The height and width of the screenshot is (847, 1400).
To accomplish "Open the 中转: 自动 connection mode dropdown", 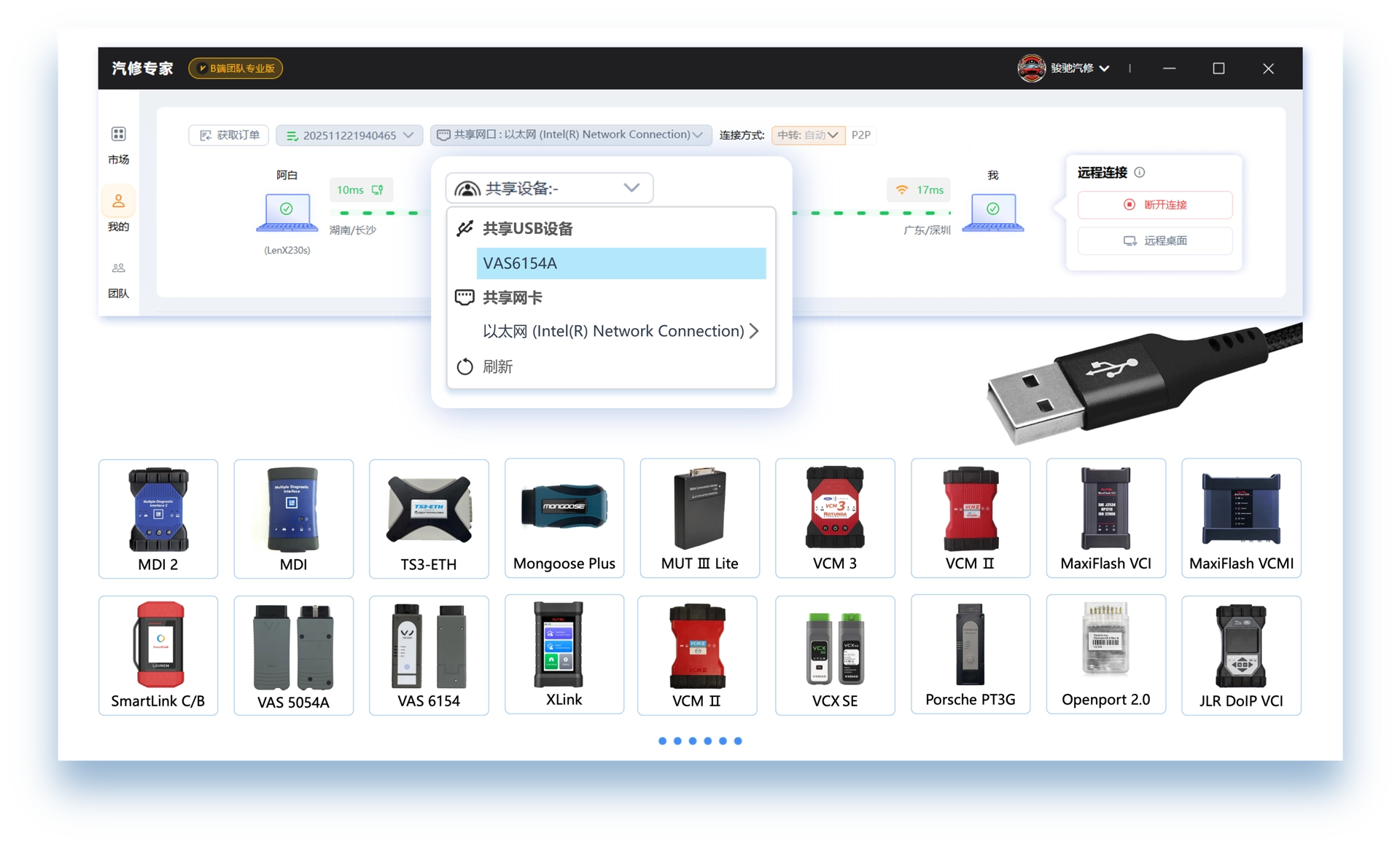I will [x=808, y=135].
